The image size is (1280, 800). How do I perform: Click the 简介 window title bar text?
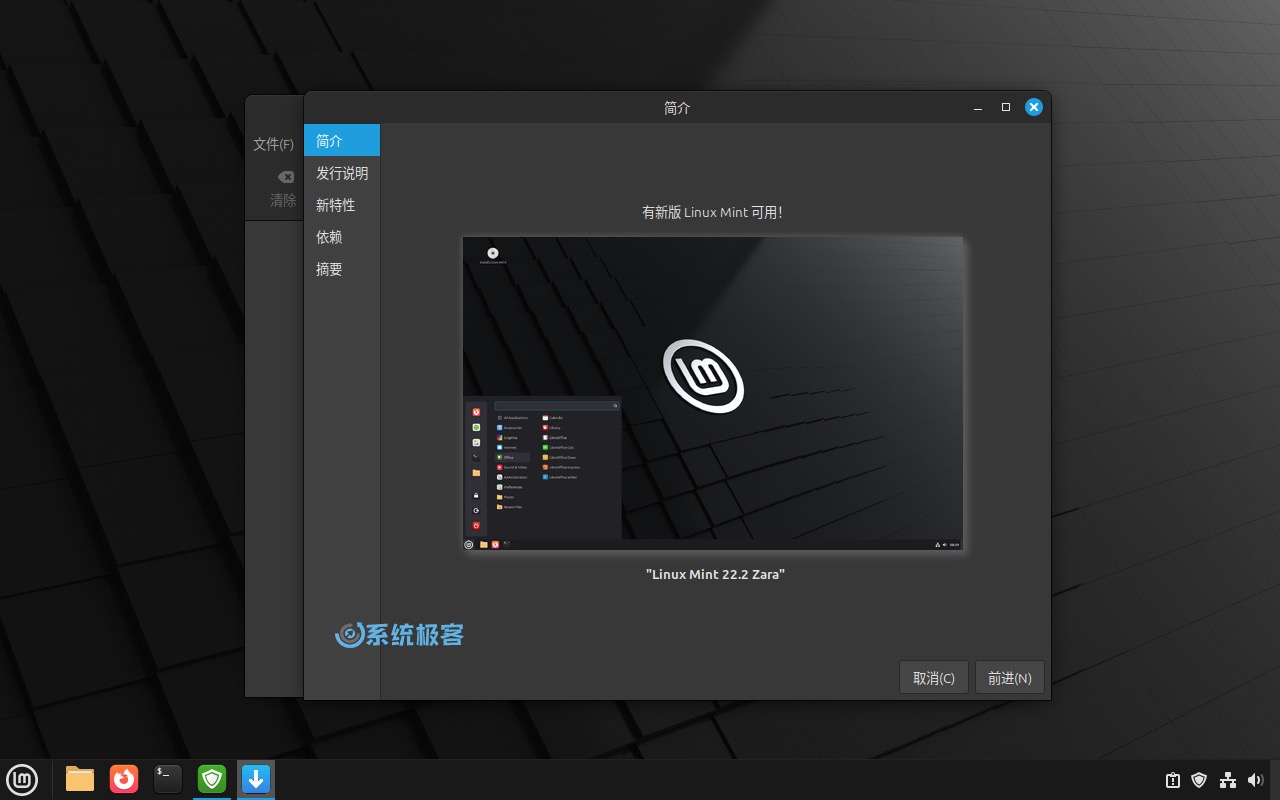[x=677, y=108]
